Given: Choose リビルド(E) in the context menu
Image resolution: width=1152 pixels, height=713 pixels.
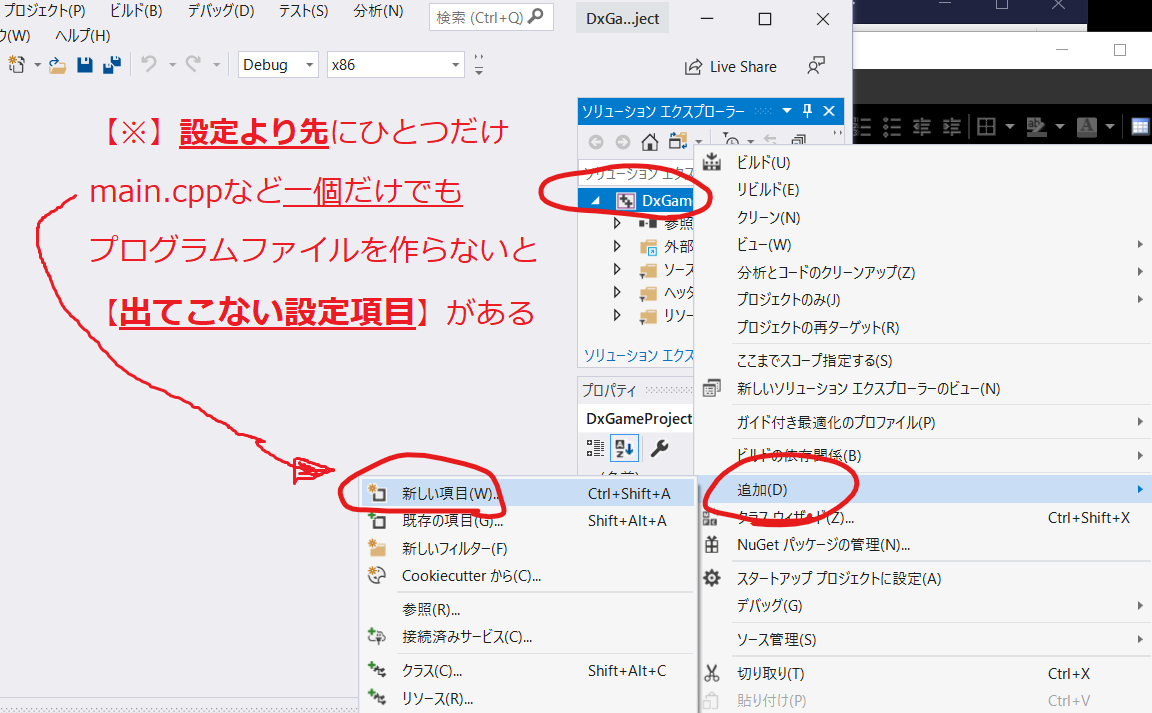Looking at the screenshot, I should point(924,190).
